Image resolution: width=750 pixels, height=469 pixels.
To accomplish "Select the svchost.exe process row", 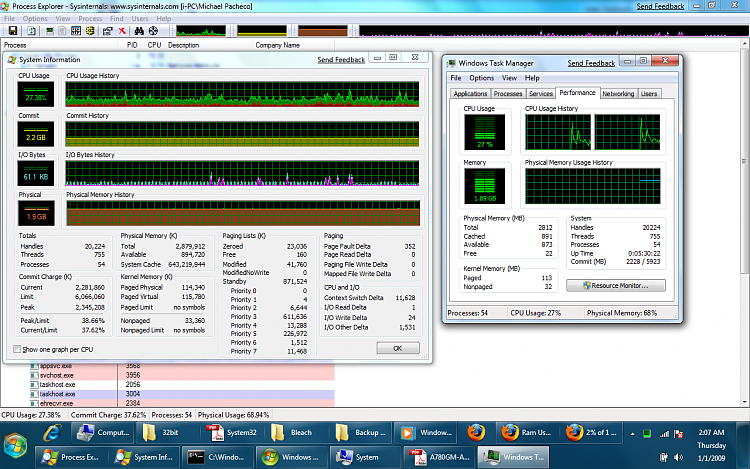I will tap(167, 375).
